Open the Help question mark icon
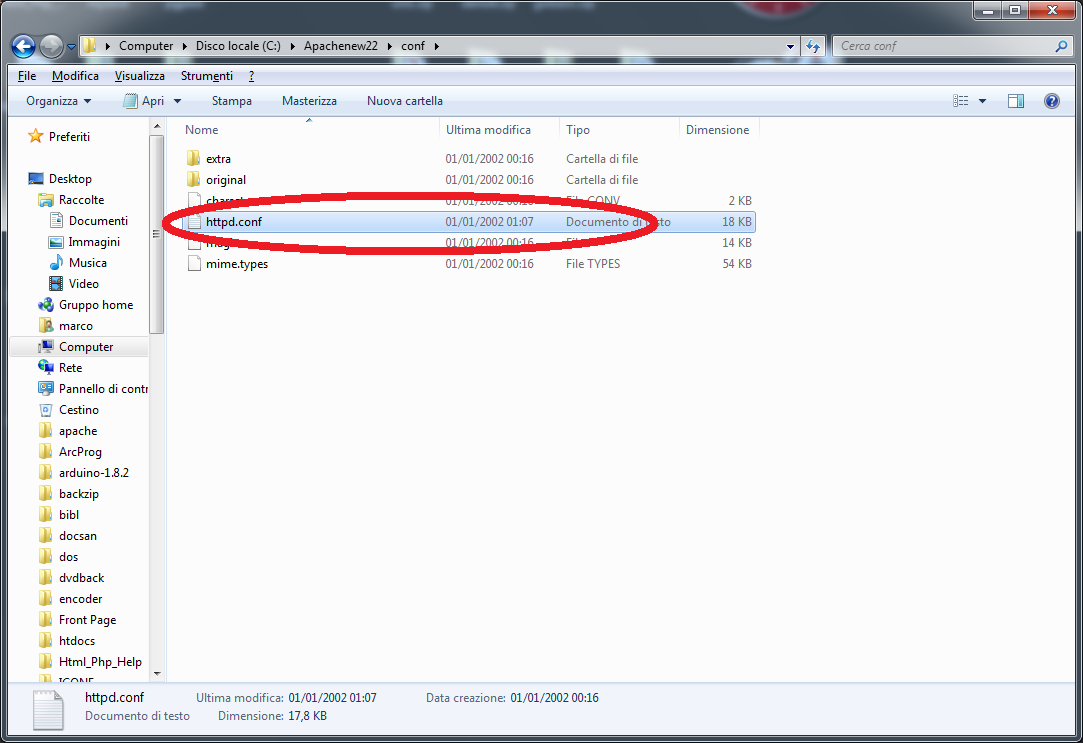Screen dimensions: 1083x743 (1051, 101)
